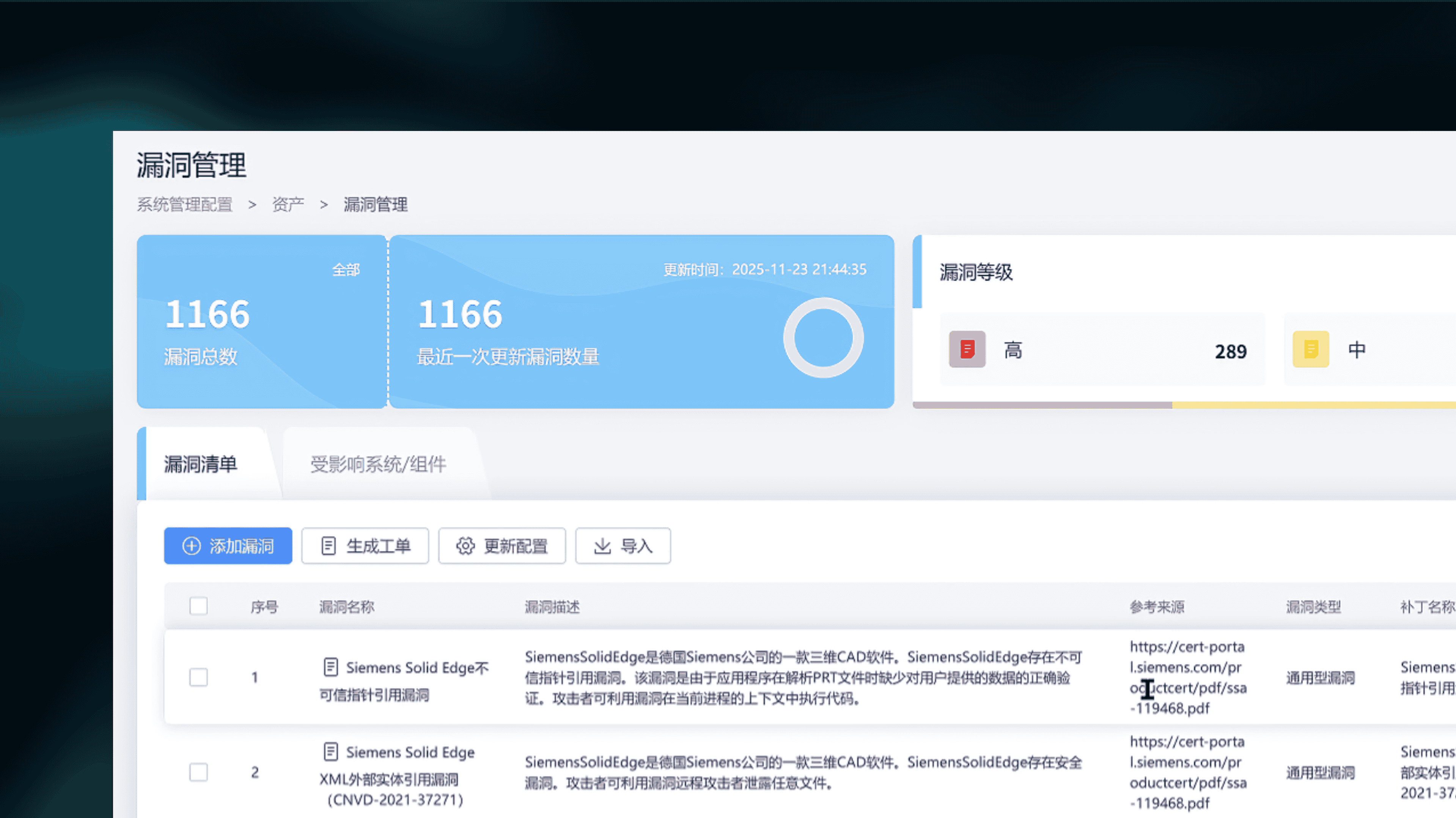Image resolution: width=1456 pixels, height=818 pixels.
Task: Click the 生成工单 button
Action: pyautogui.click(x=365, y=546)
